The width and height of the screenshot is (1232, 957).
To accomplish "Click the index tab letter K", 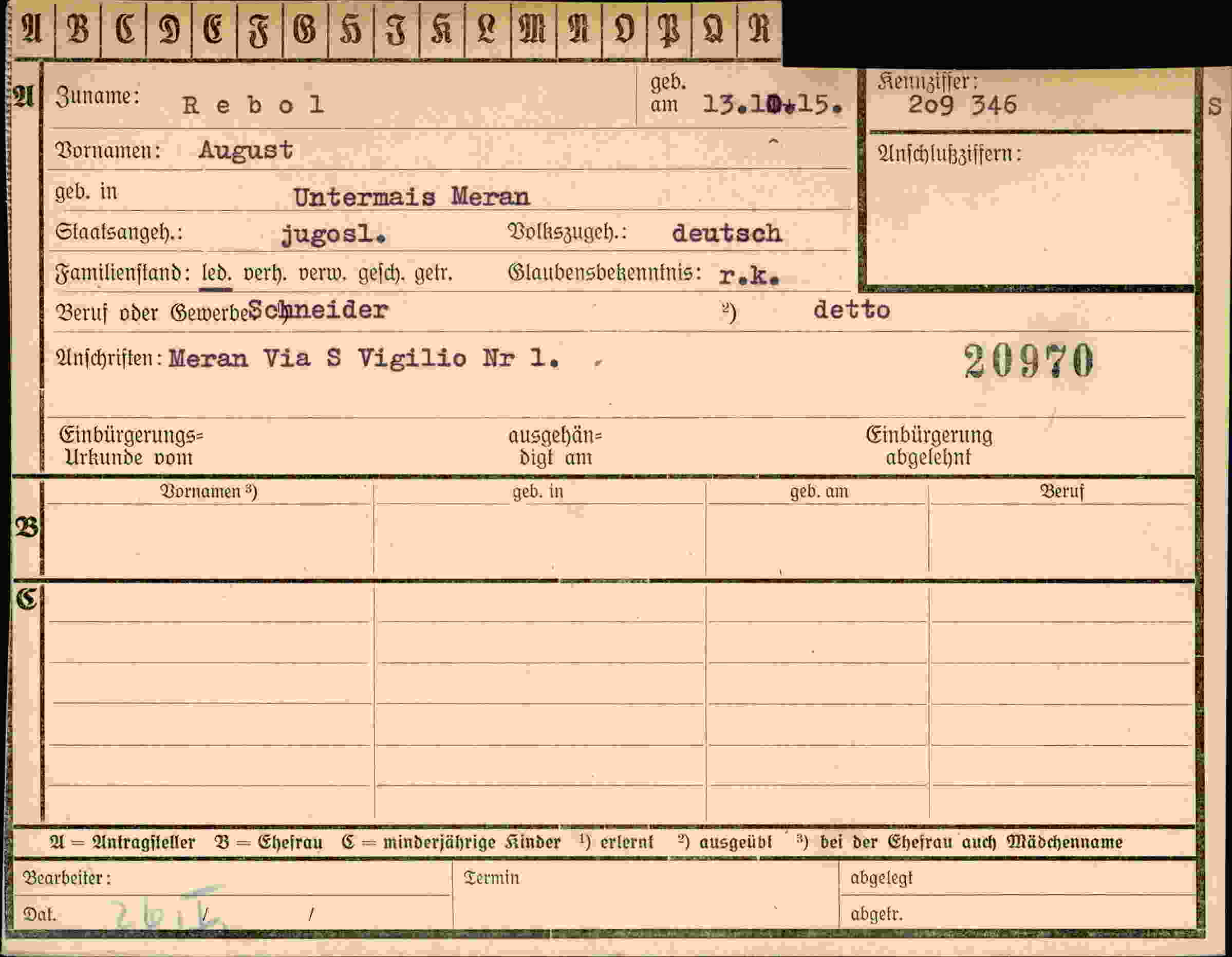I will click(442, 29).
